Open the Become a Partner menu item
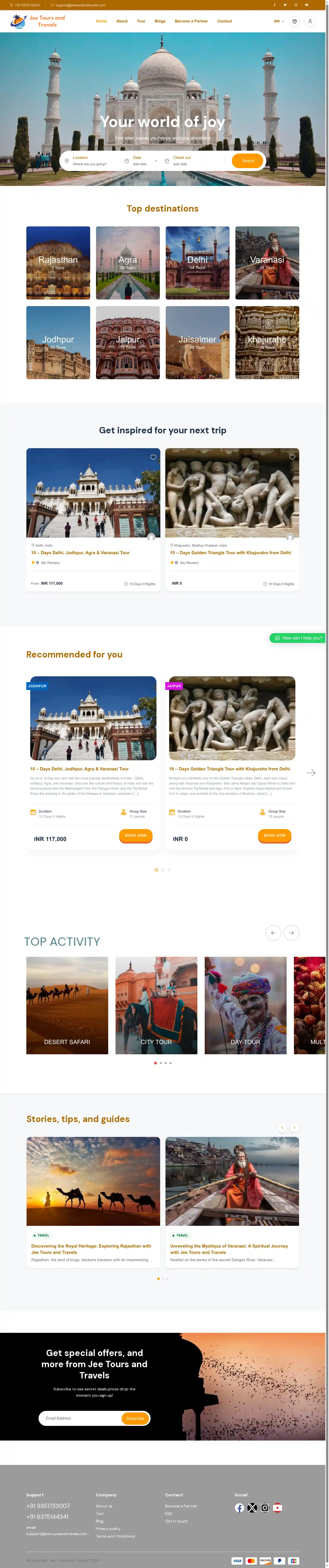The image size is (329, 1568). (x=191, y=21)
